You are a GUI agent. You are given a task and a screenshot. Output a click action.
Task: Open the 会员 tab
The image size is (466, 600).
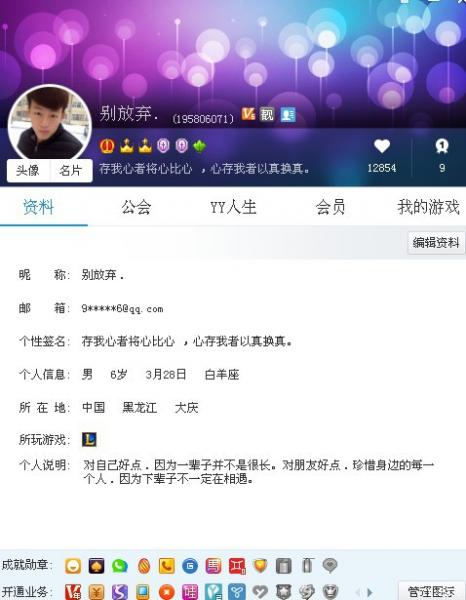pos(330,207)
